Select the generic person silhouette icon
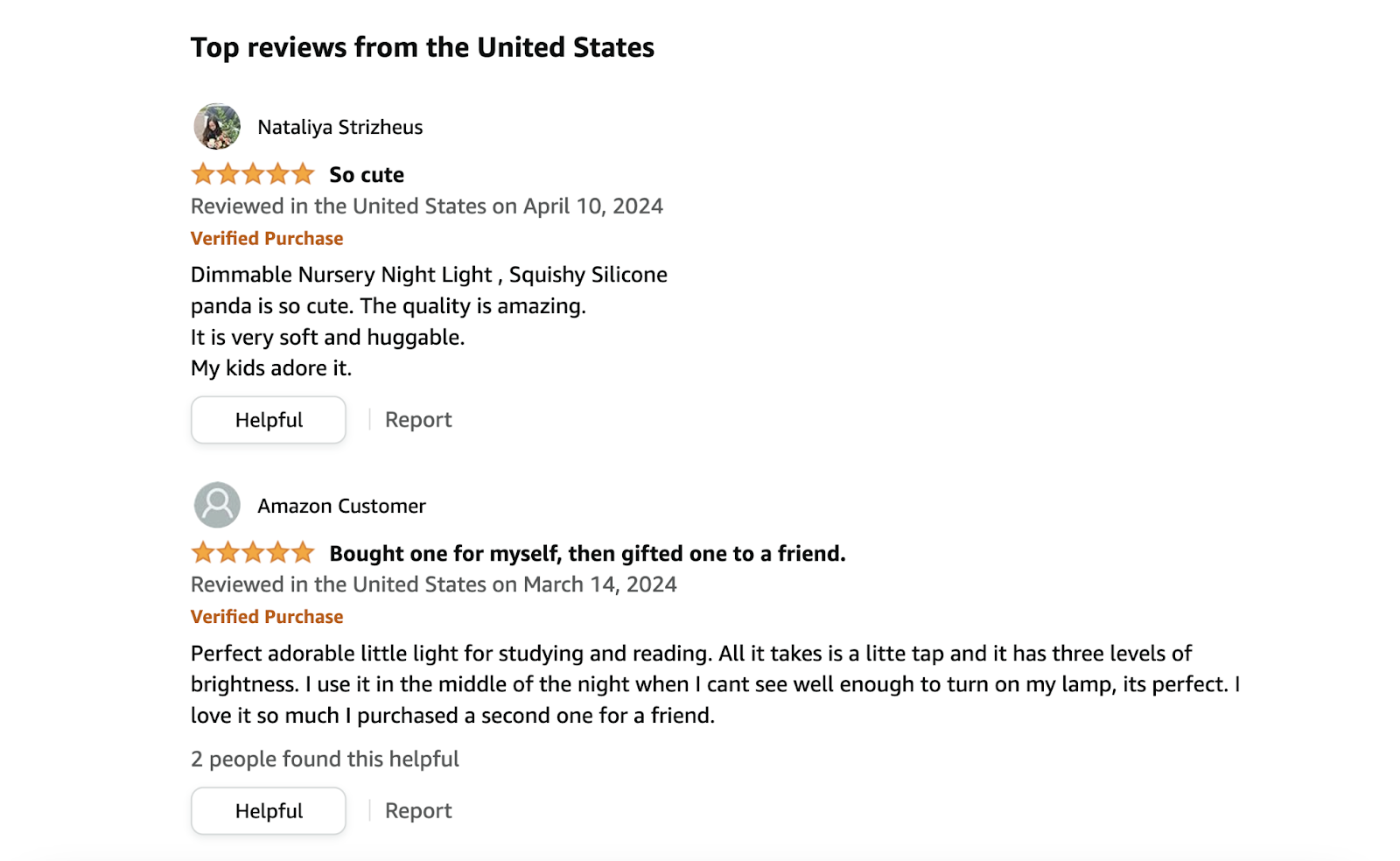This screenshot has width=1400, height=861. 215,505
